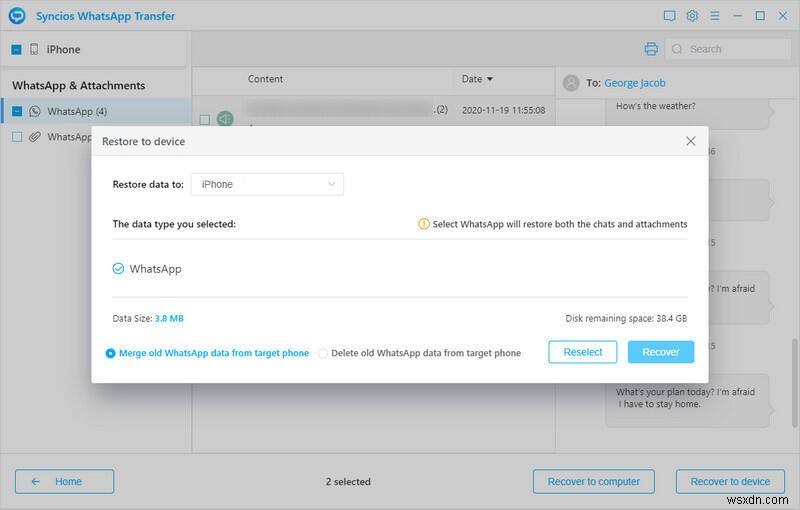
Task: Click the "2 selected" status text
Action: [348, 481]
